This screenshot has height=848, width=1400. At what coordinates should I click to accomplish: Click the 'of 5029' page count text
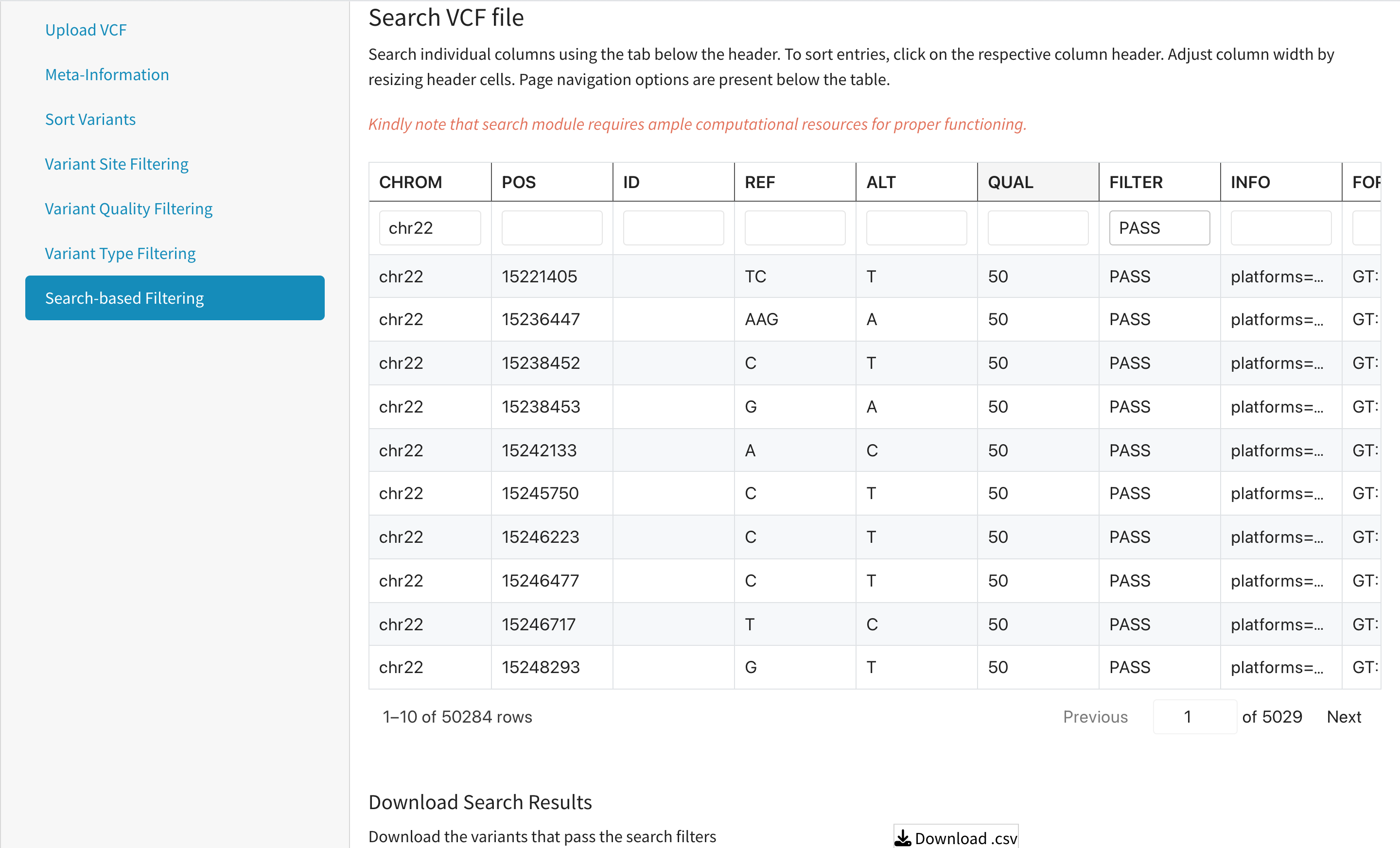1272,717
